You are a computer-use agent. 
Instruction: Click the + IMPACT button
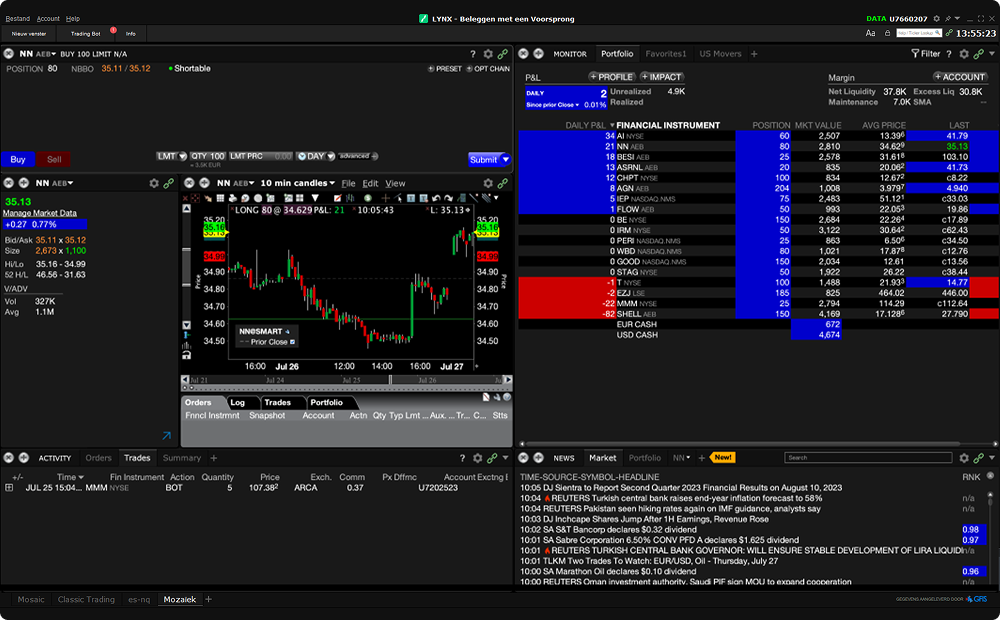coord(661,77)
